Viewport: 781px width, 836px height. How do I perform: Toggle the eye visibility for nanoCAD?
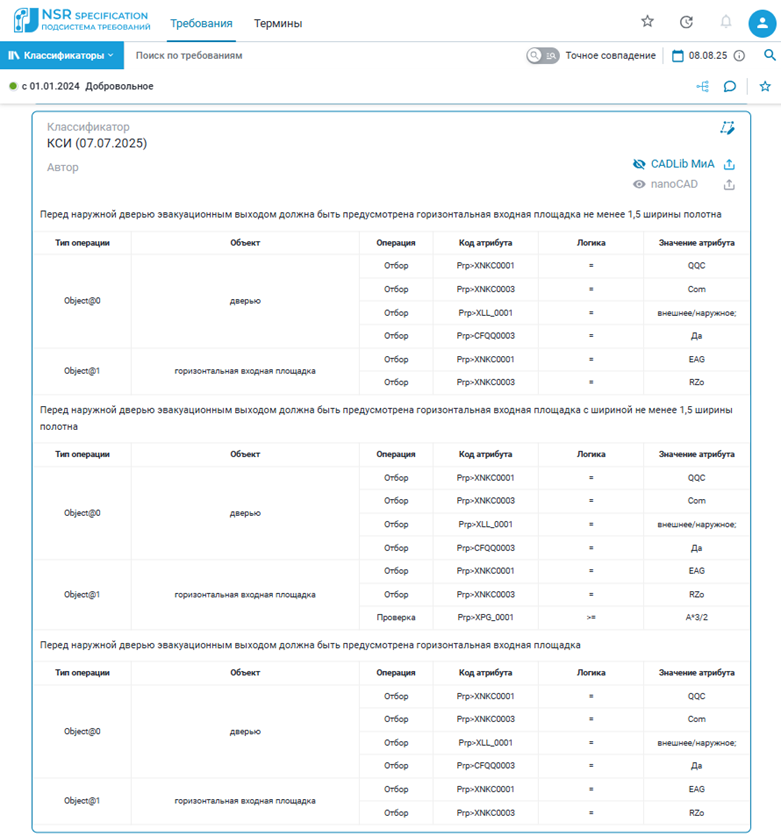[639, 185]
